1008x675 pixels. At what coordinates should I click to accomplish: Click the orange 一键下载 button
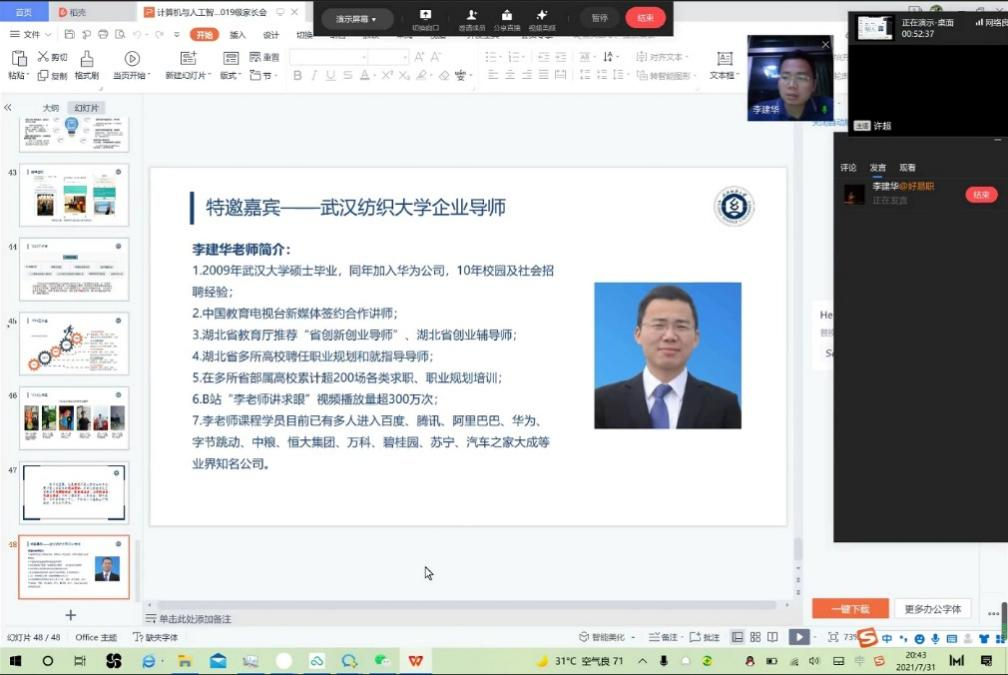(x=850, y=609)
